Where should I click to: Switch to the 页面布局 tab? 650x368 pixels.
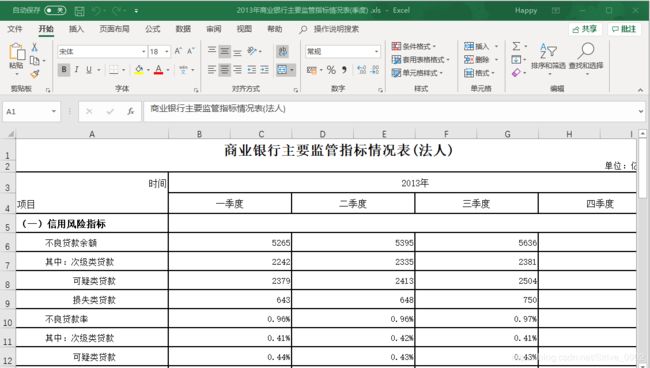[x=114, y=29]
